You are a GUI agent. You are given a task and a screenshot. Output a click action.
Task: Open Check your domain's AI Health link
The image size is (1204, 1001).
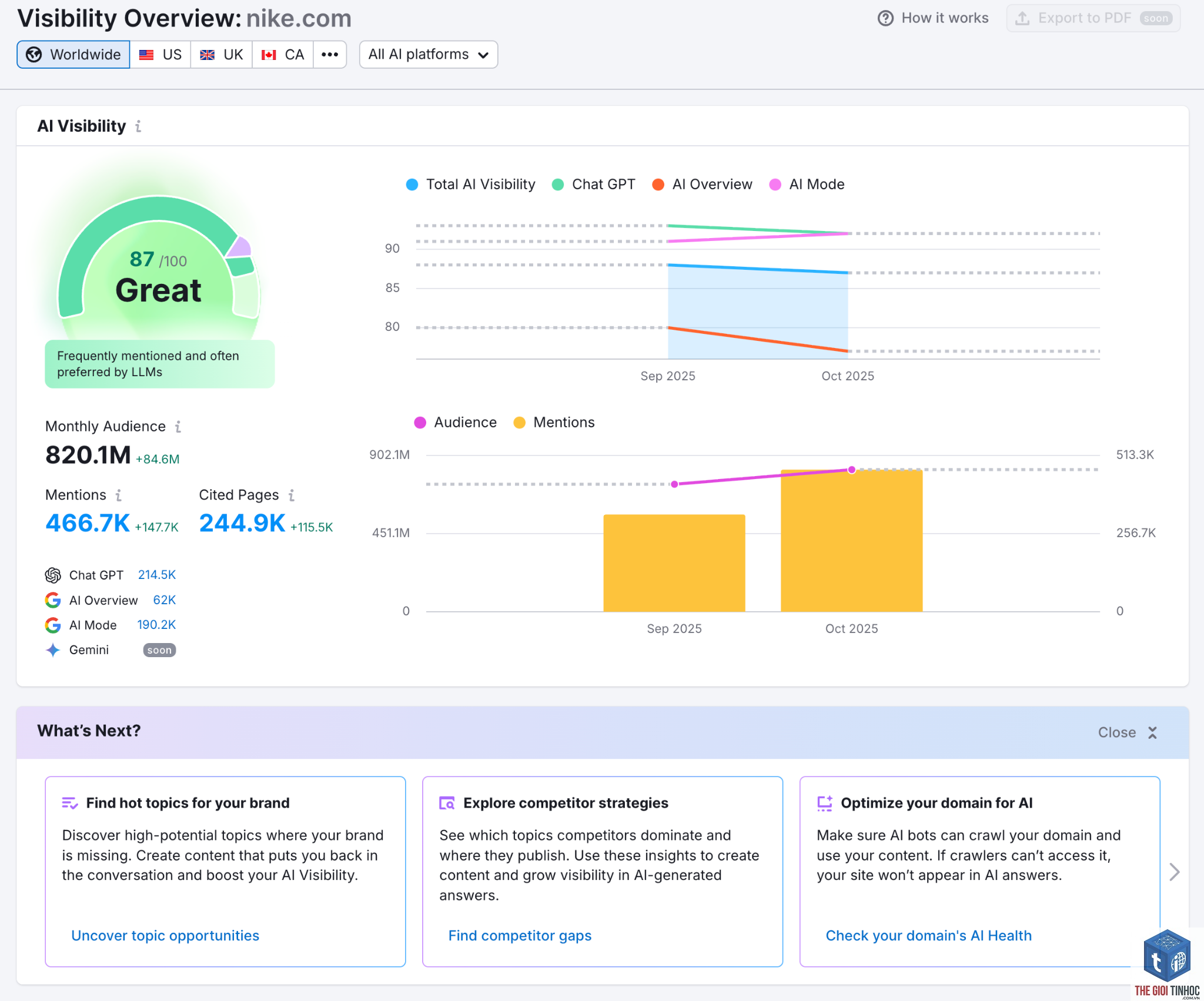929,936
